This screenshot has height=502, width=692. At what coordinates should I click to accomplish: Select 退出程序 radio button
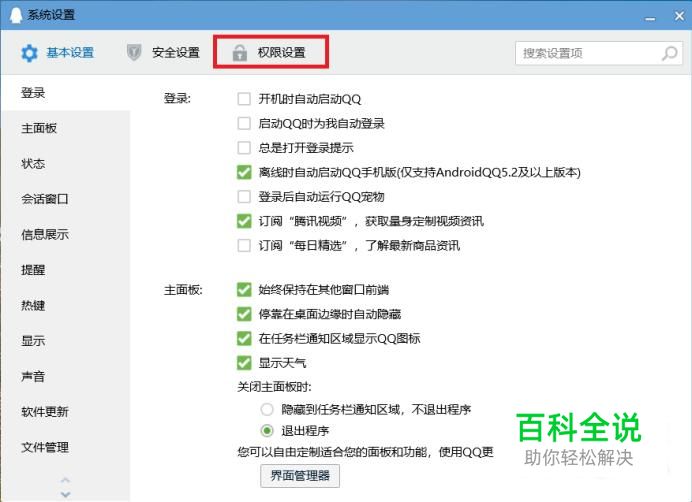pos(267,430)
